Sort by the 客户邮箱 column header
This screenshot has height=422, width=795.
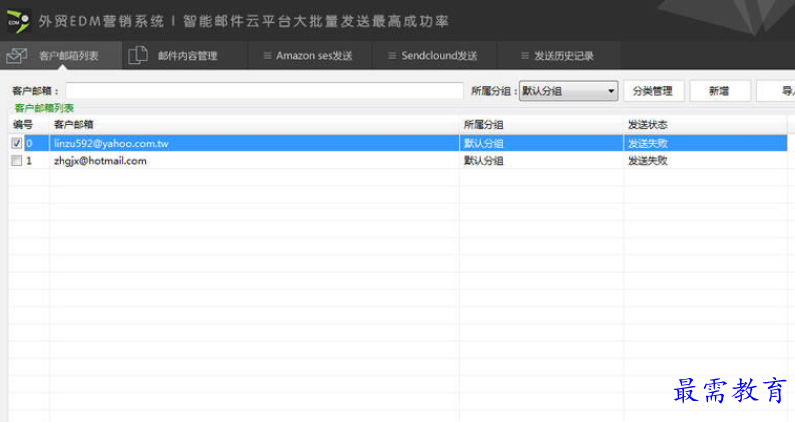[254, 125]
